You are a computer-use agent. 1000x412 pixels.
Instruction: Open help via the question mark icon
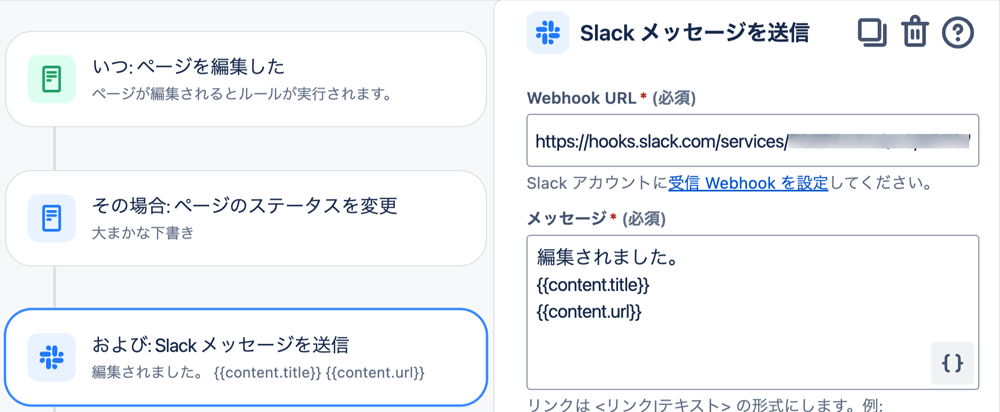coord(958,33)
